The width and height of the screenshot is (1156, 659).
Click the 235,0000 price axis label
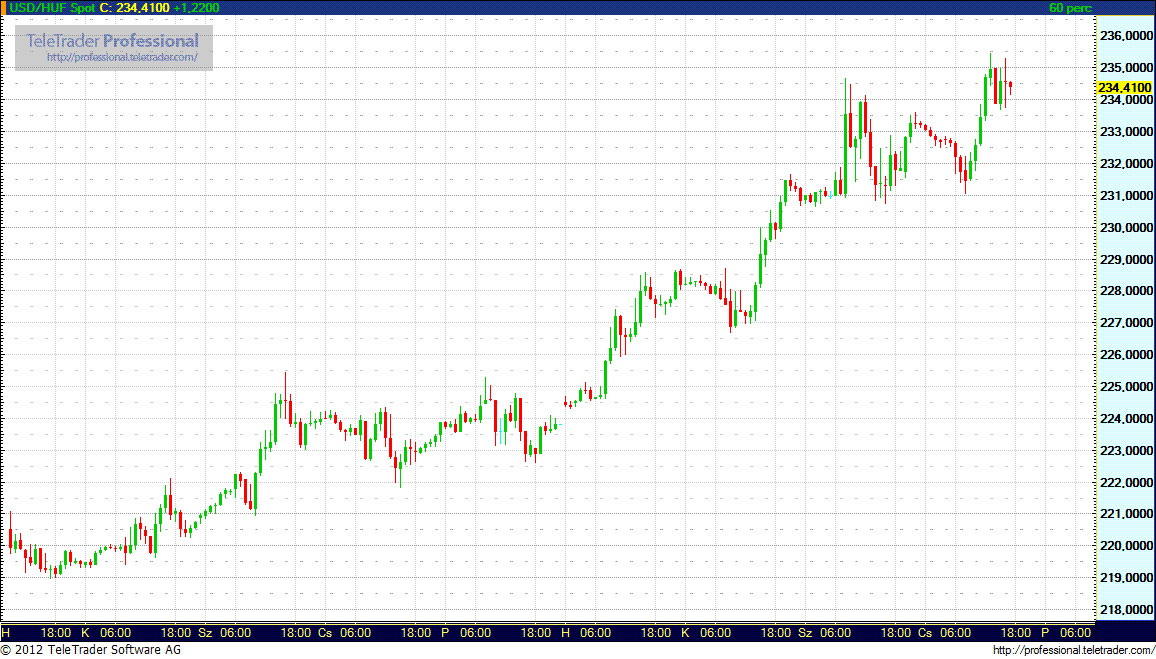1126,68
